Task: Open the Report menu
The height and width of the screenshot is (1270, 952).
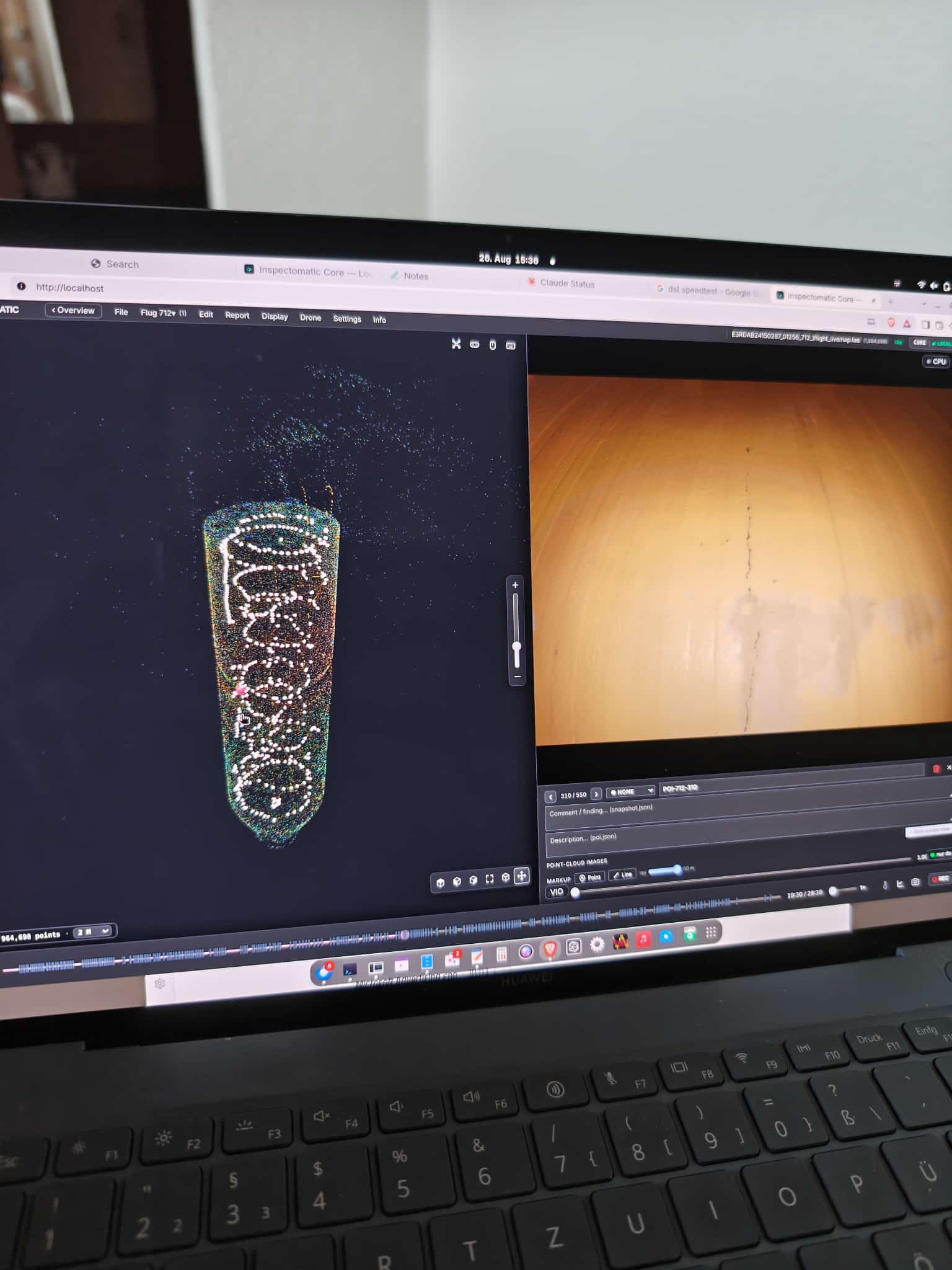Action: [x=237, y=315]
